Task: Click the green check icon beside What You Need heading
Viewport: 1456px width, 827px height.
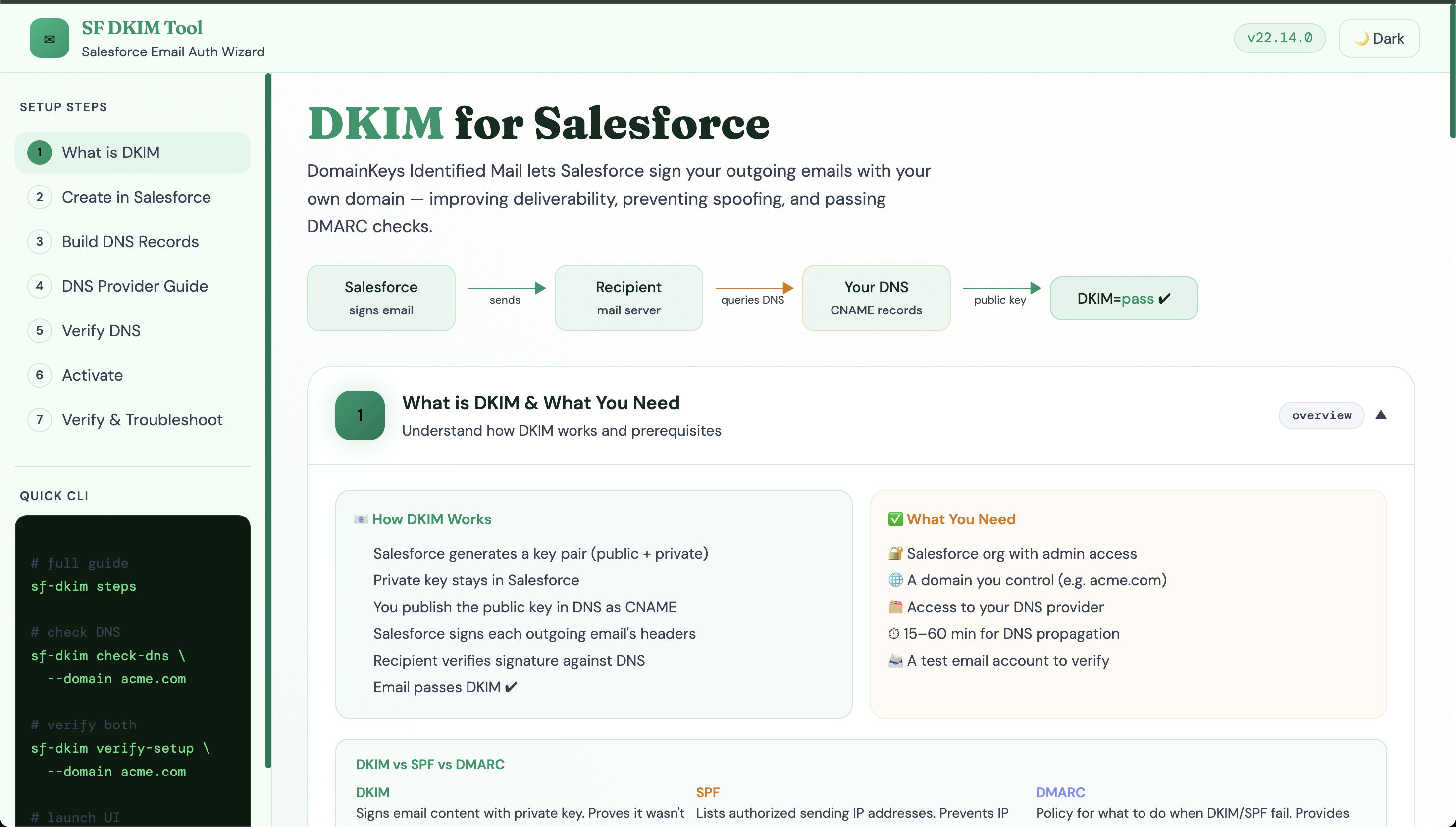Action: 895,518
